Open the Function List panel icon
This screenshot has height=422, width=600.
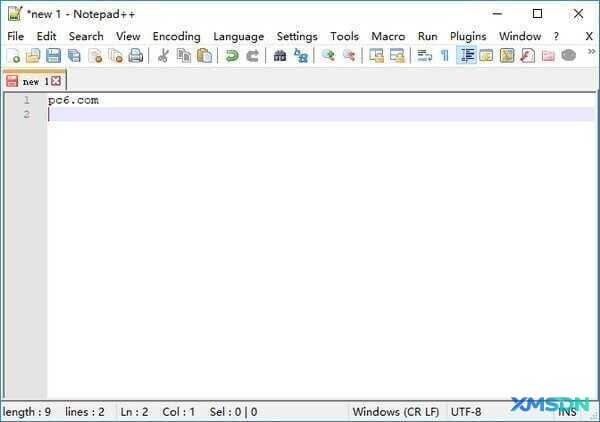(x=528, y=56)
